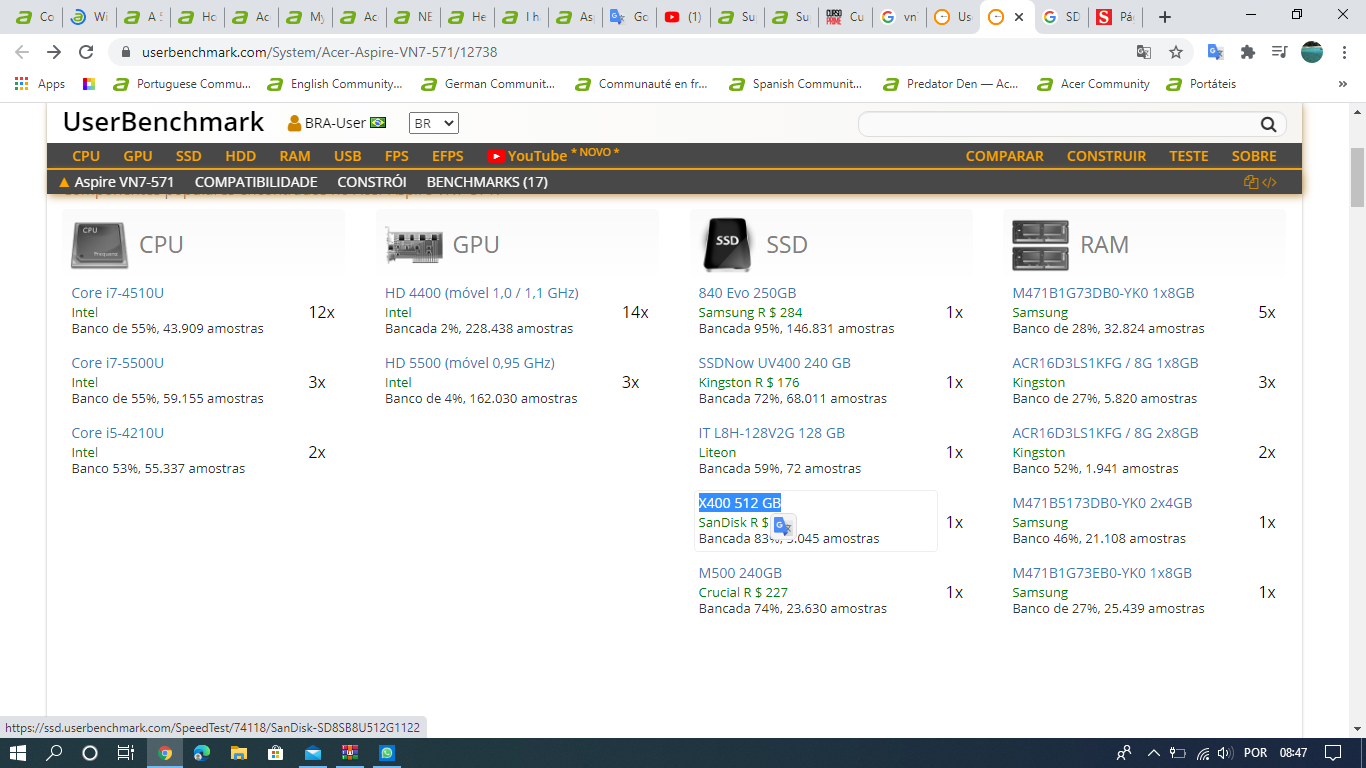Image resolution: width=1366 pixels, height=768 pixels.
Task: Click the page vertical scrollbar thumb
Action: point(1357,177)
